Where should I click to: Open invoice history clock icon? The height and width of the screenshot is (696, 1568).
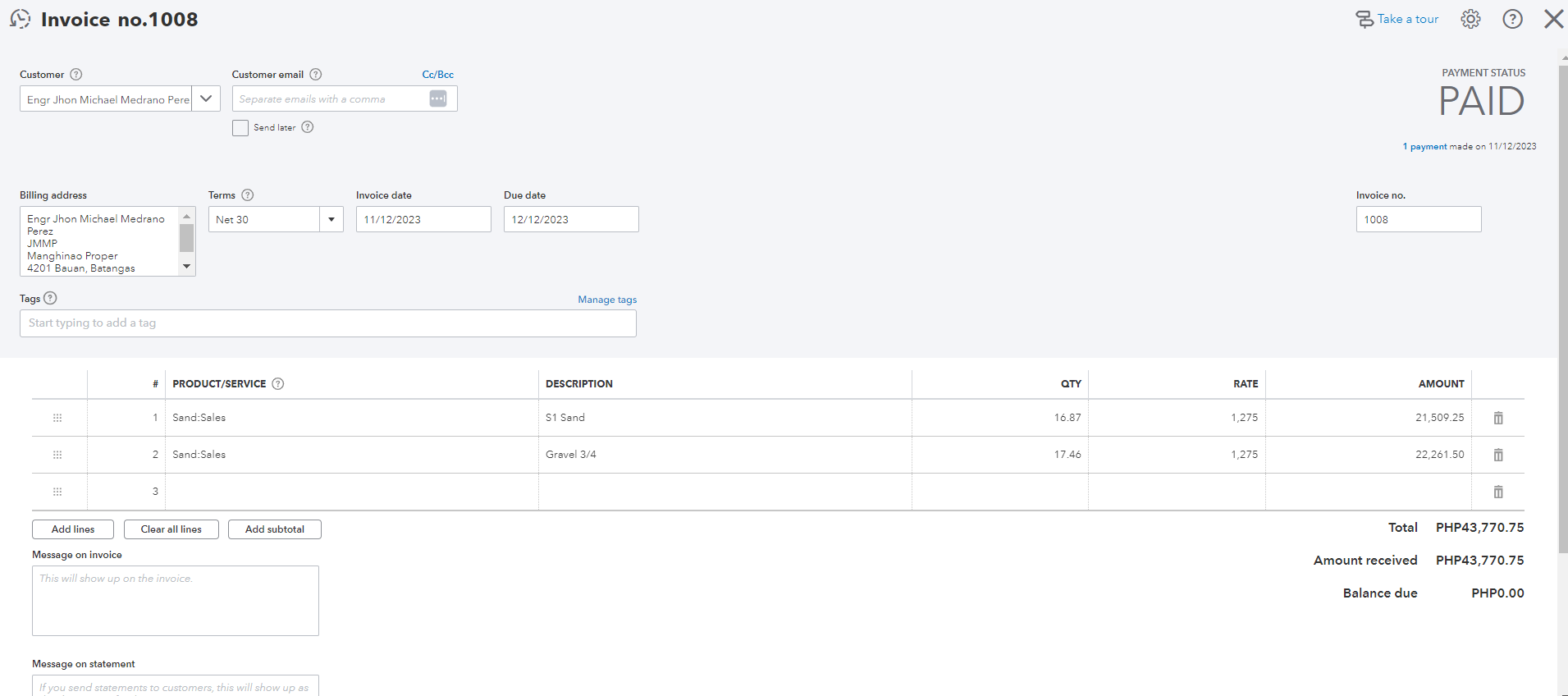(x=21, y=19)
